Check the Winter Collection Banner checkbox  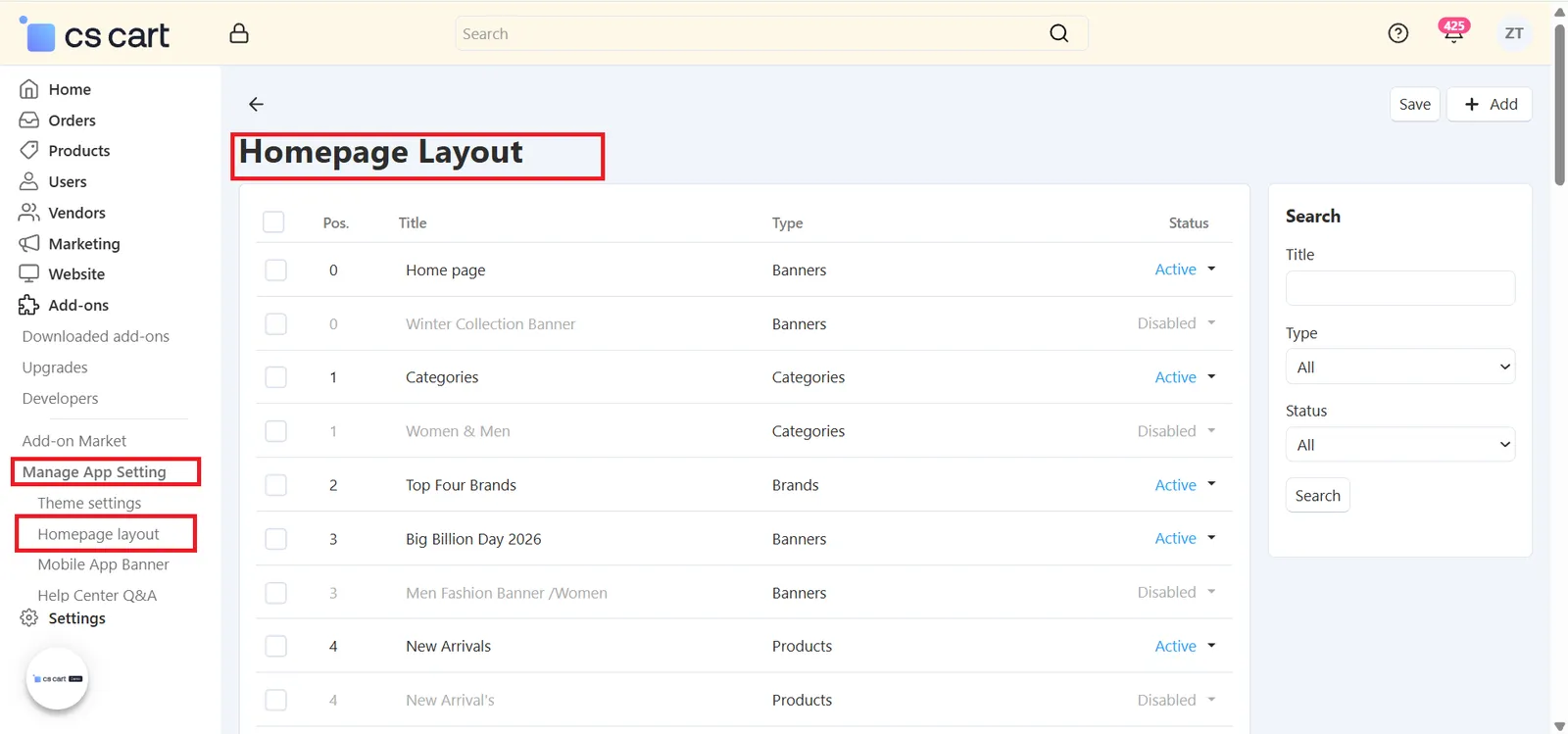tap(276, 323)
